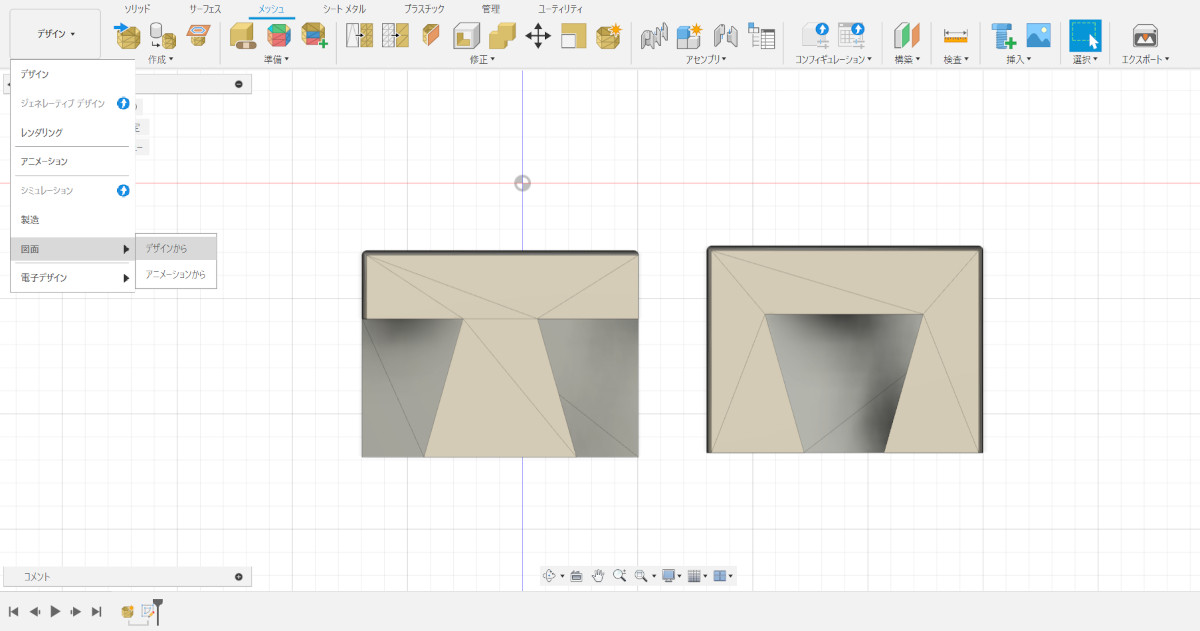Open the Export image icon
The image size is (1200, 631).
[1145, 36]
